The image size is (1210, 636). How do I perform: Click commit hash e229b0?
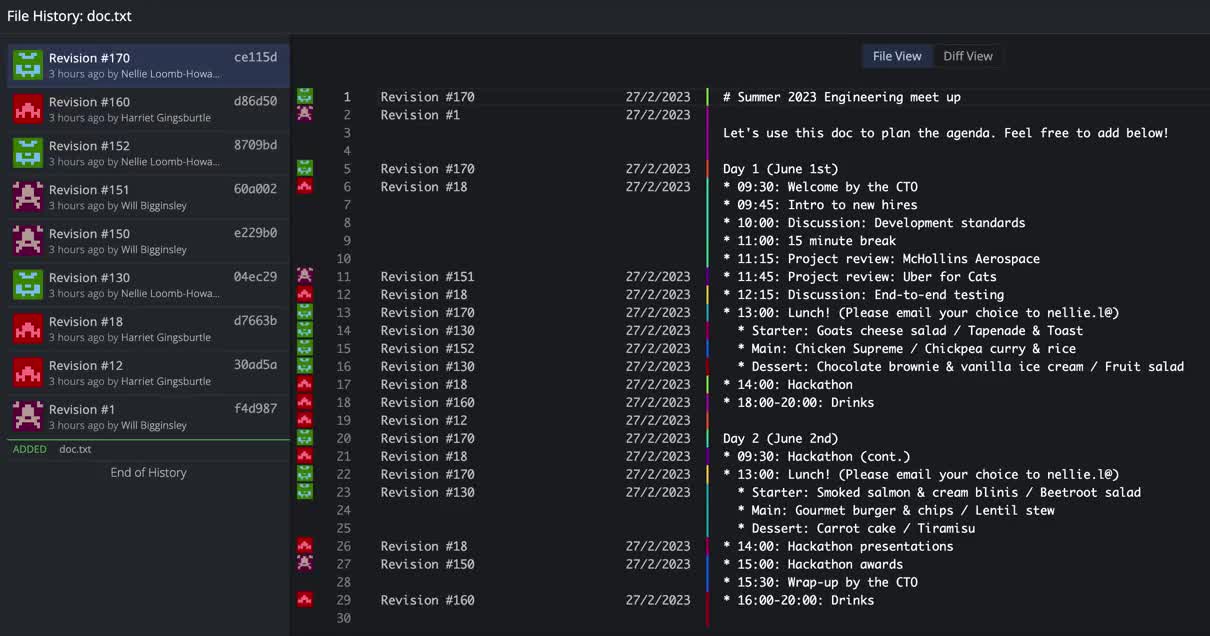(x=255, y=233)
